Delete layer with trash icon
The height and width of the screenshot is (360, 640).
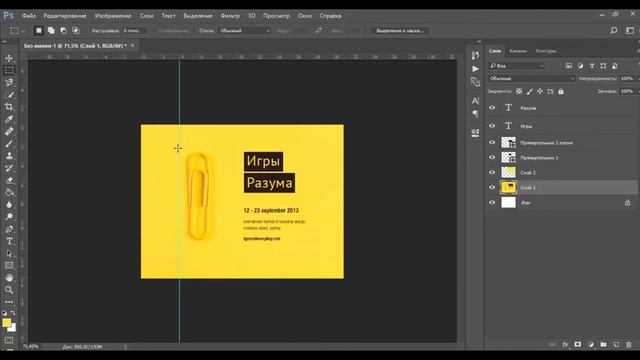[x=629, y=345]
